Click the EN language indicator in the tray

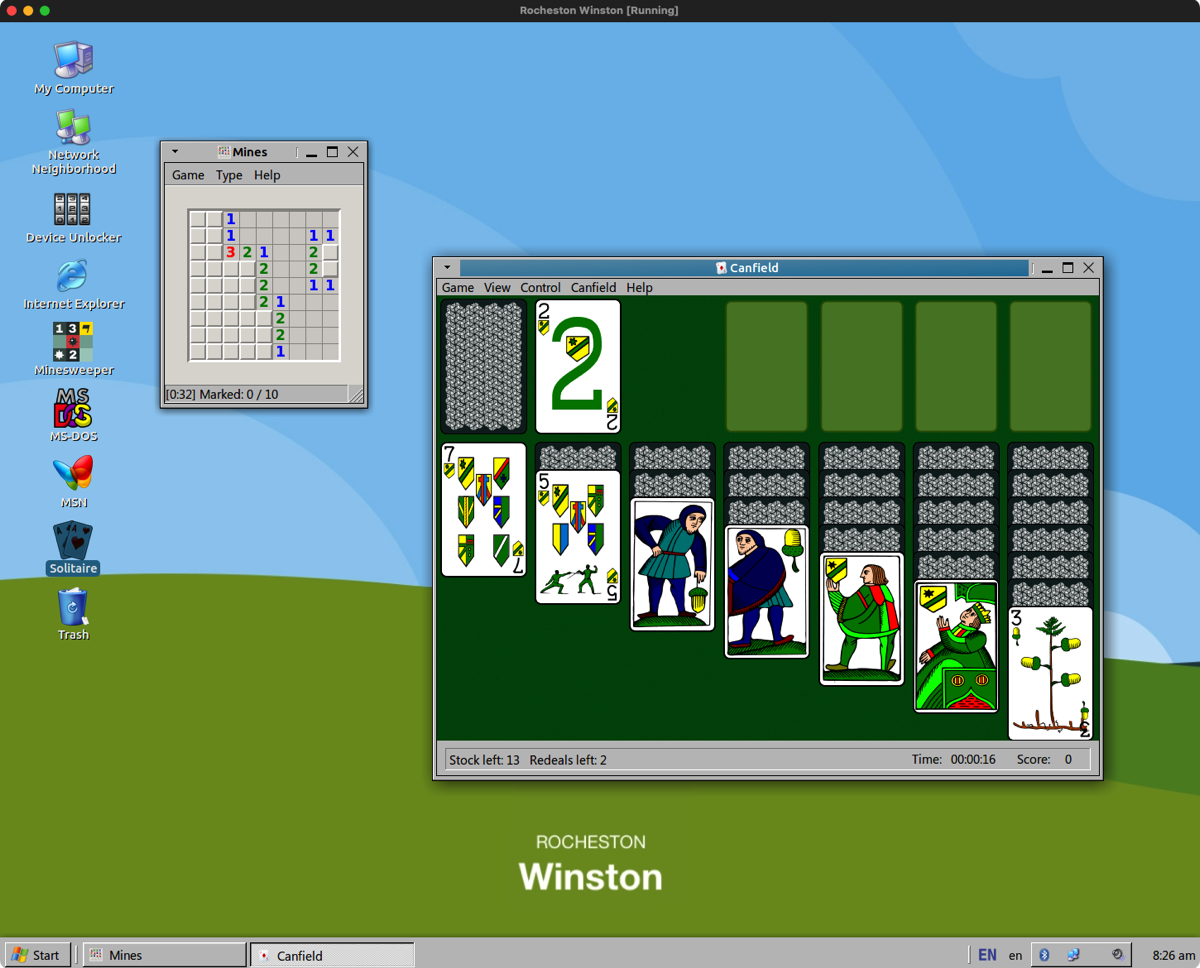pos(987,955)
